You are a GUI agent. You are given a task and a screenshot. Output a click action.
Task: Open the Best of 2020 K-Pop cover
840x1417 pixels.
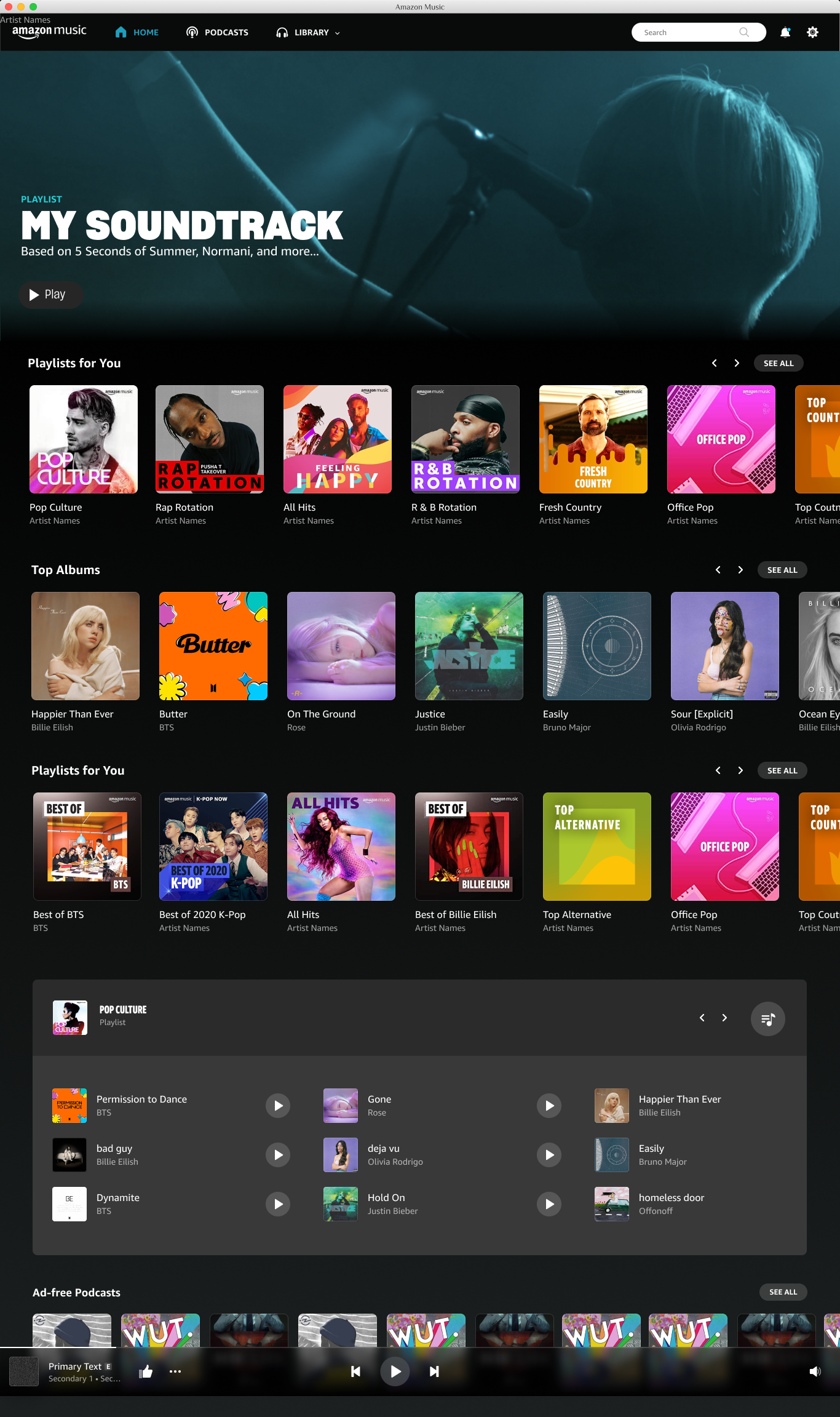tap(213, 847)
